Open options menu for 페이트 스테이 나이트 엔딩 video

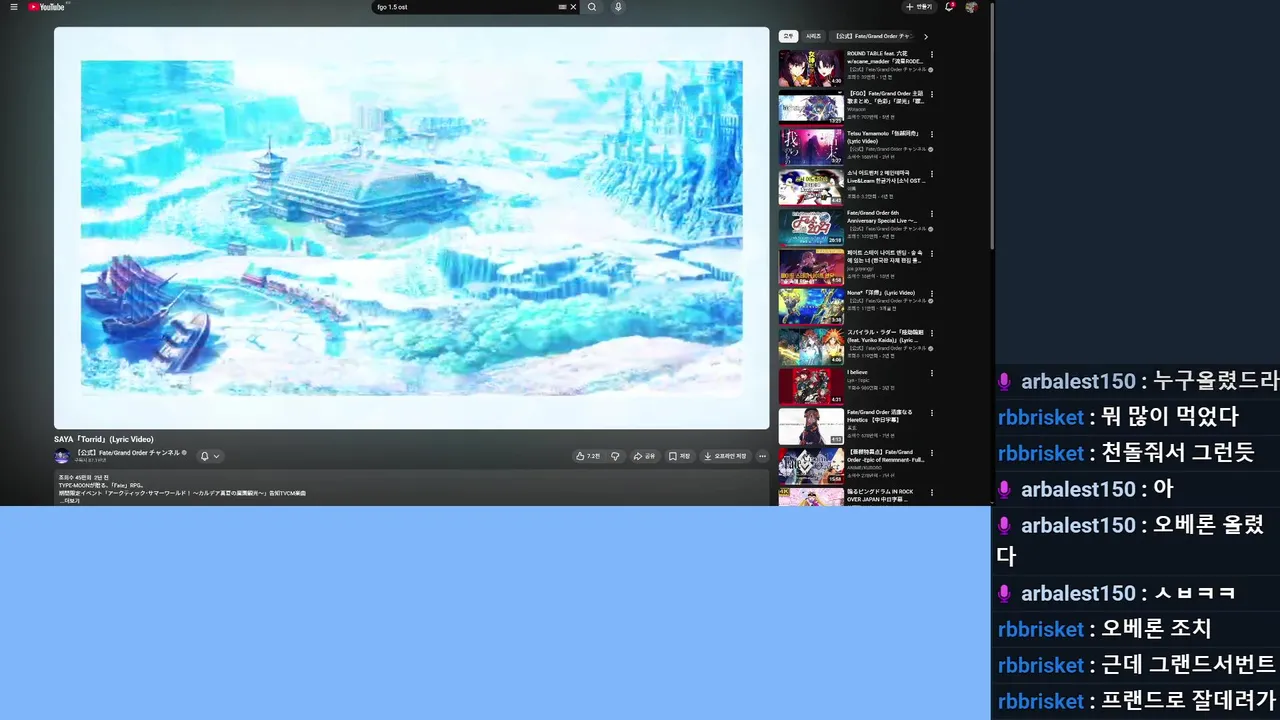(x=932, y=253)
